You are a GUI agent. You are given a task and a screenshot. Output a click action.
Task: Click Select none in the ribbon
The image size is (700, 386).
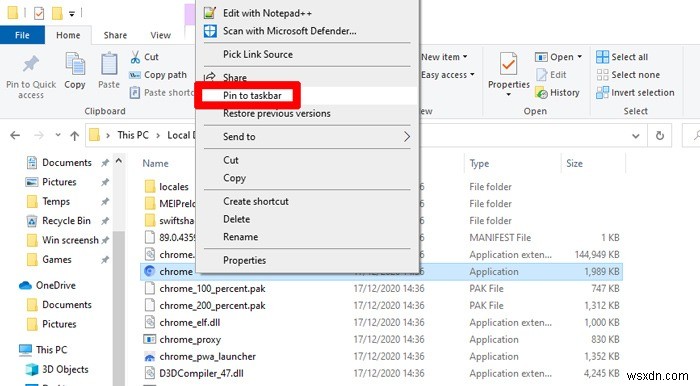point(628,75)
